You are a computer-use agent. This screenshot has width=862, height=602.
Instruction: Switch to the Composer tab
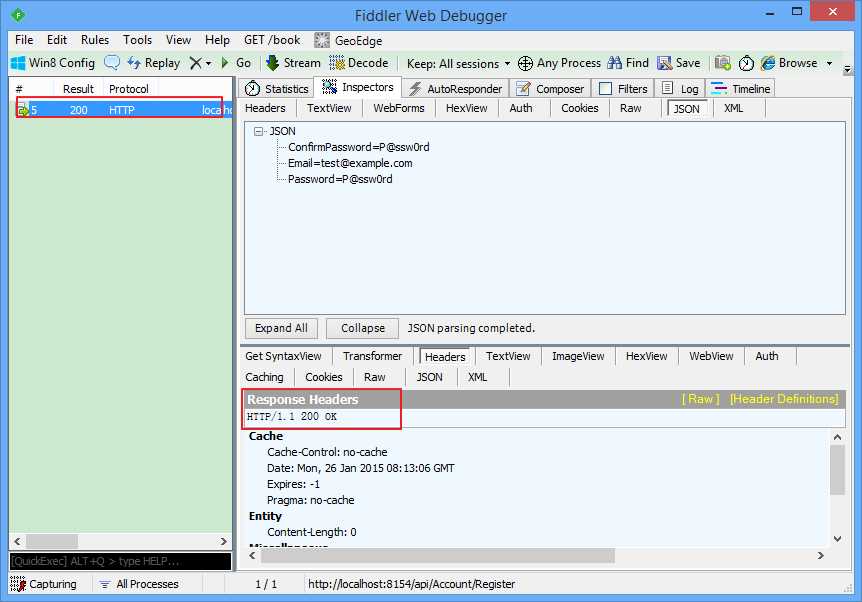point(550,89)
